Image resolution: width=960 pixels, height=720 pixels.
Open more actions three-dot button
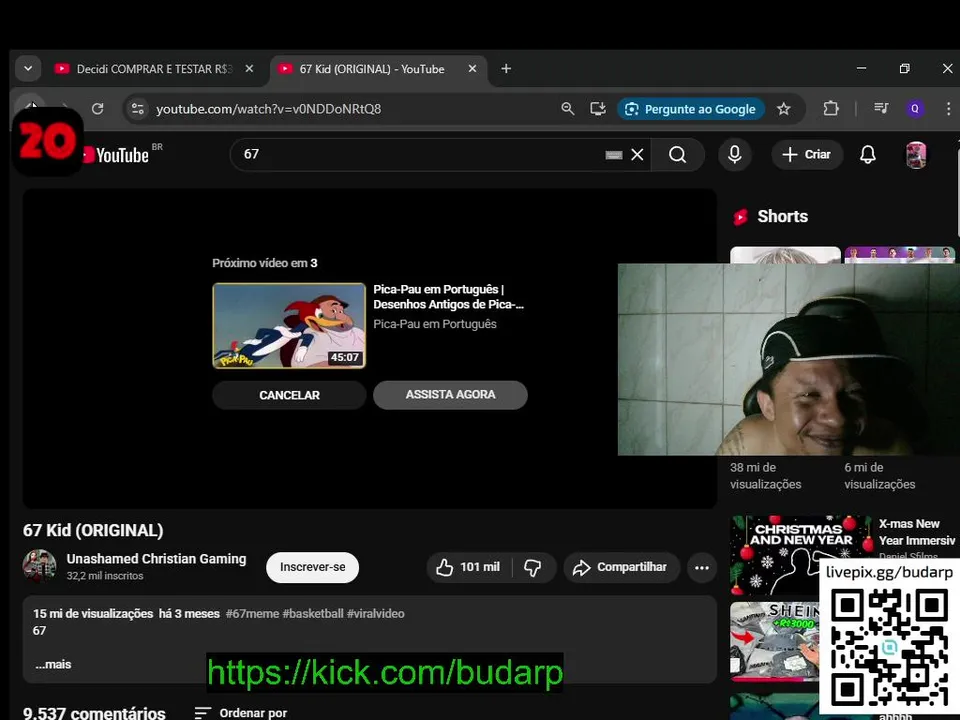[x=702, y=568]
